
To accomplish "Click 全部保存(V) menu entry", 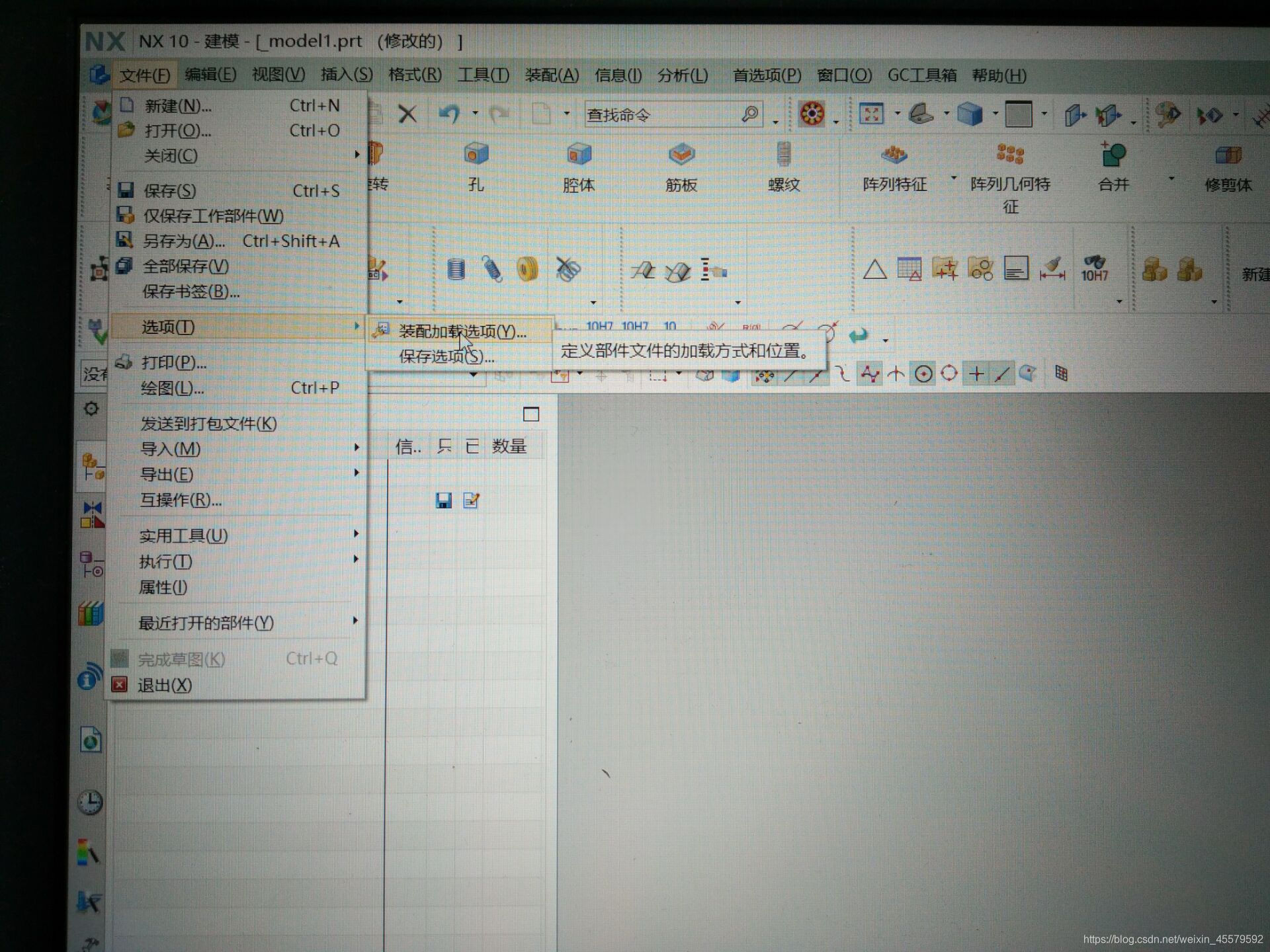I will click(x=238, y=266).
